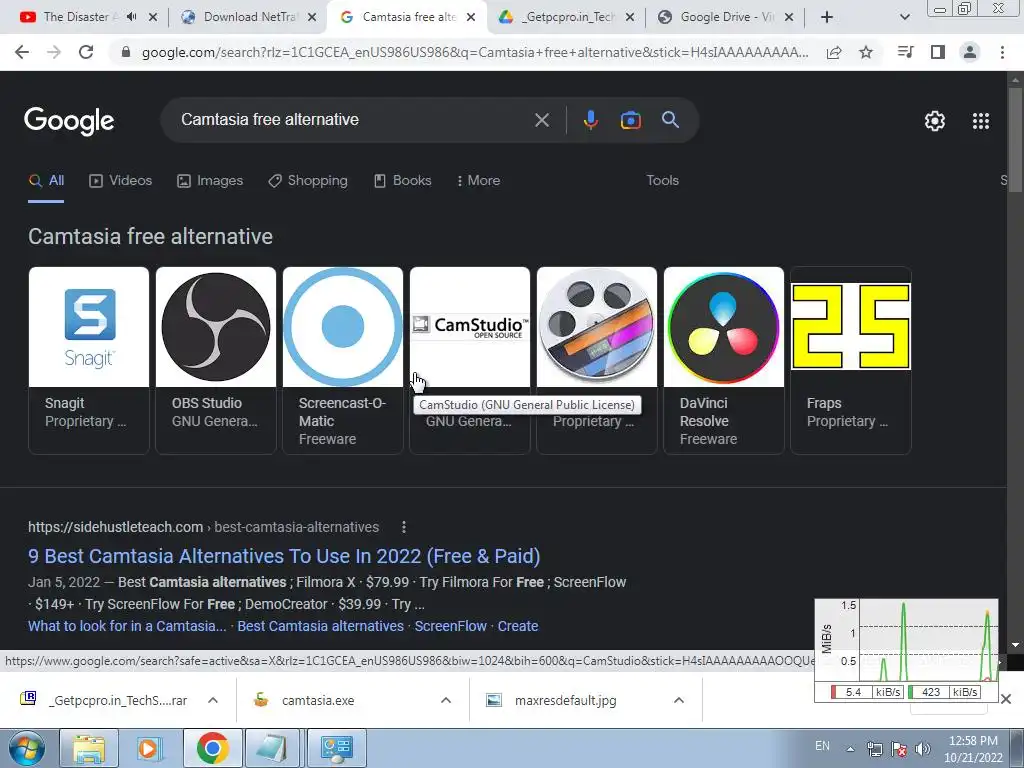Select the CamStudio card
Viewport: 1024px width, 768px height.
coord(470,360)
